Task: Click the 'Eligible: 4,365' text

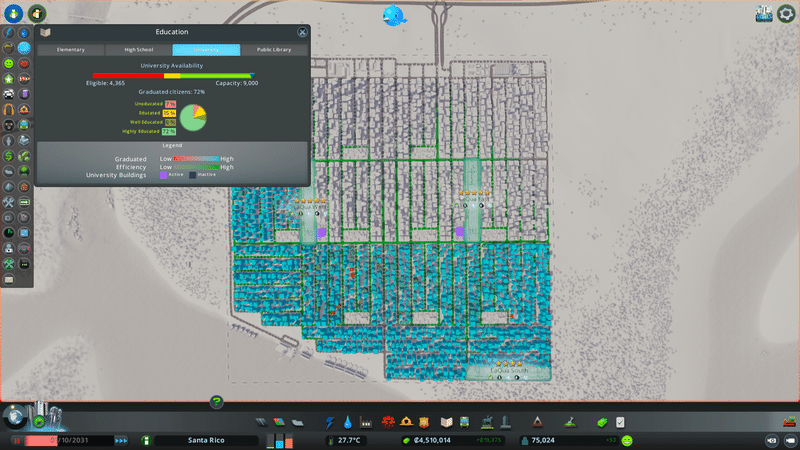Action: [x=105, y=83]
